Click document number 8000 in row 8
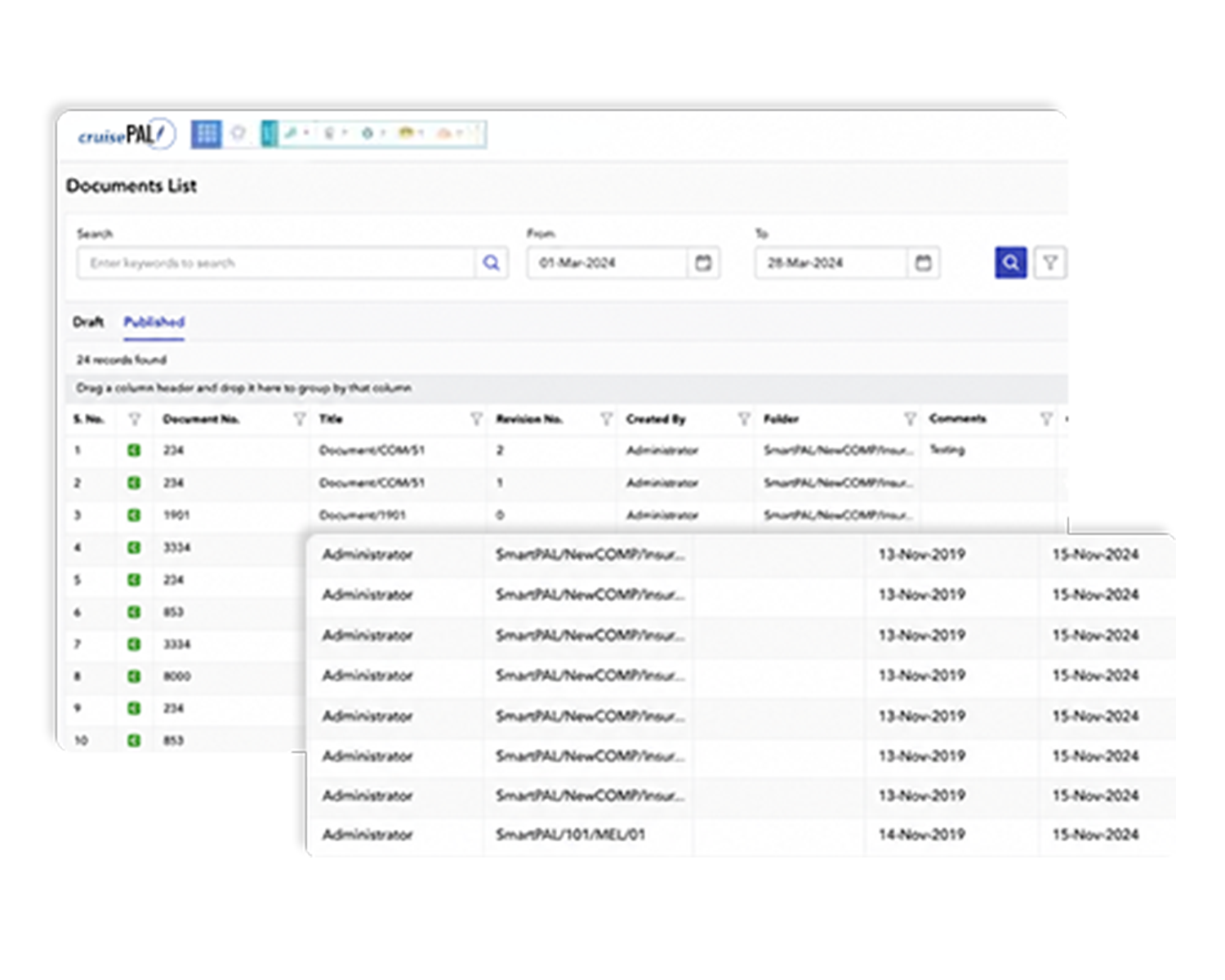Screen dimensions: 1225x980 pyautogui.click(x=176, y=676)
